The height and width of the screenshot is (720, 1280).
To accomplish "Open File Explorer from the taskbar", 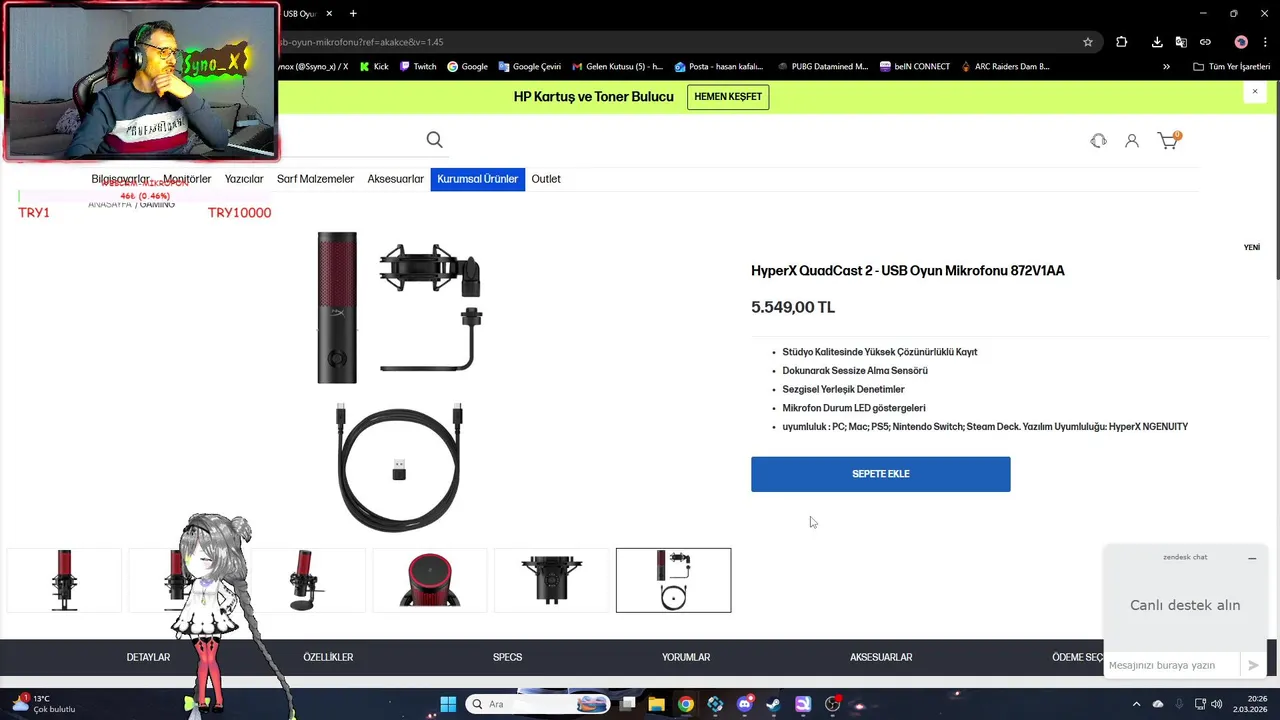I will tap(656, 704).
